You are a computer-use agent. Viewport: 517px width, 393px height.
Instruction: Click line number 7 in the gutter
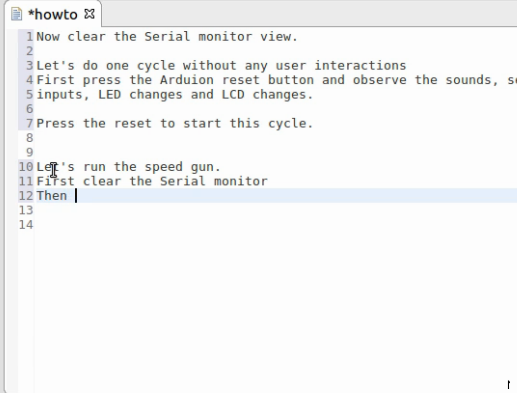[x=30, y=124]
